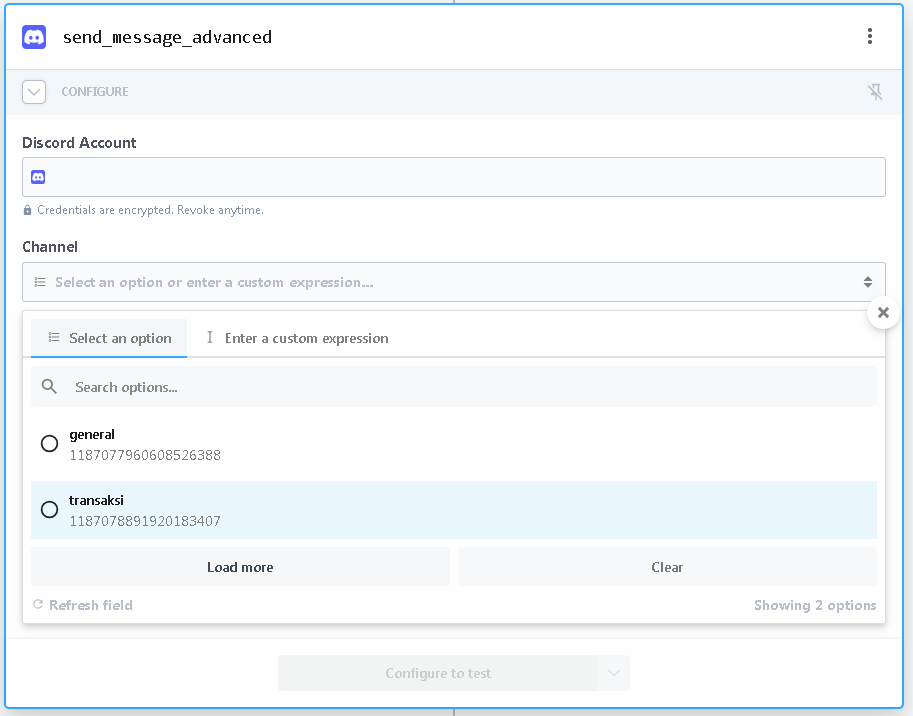Image resolution: width=913 pixels, height=716 pixels.
Task: Click the general channel ID 1187077960608526388
Action: point(145,455)
